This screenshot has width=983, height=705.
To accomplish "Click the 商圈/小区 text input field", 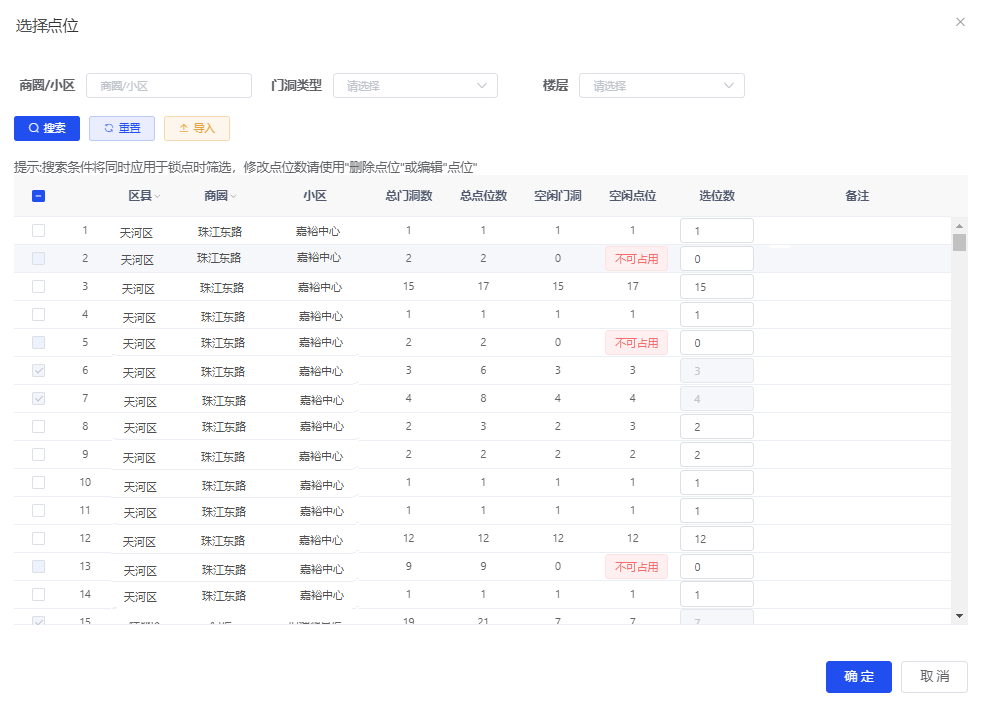I will [x=169, y=86].
